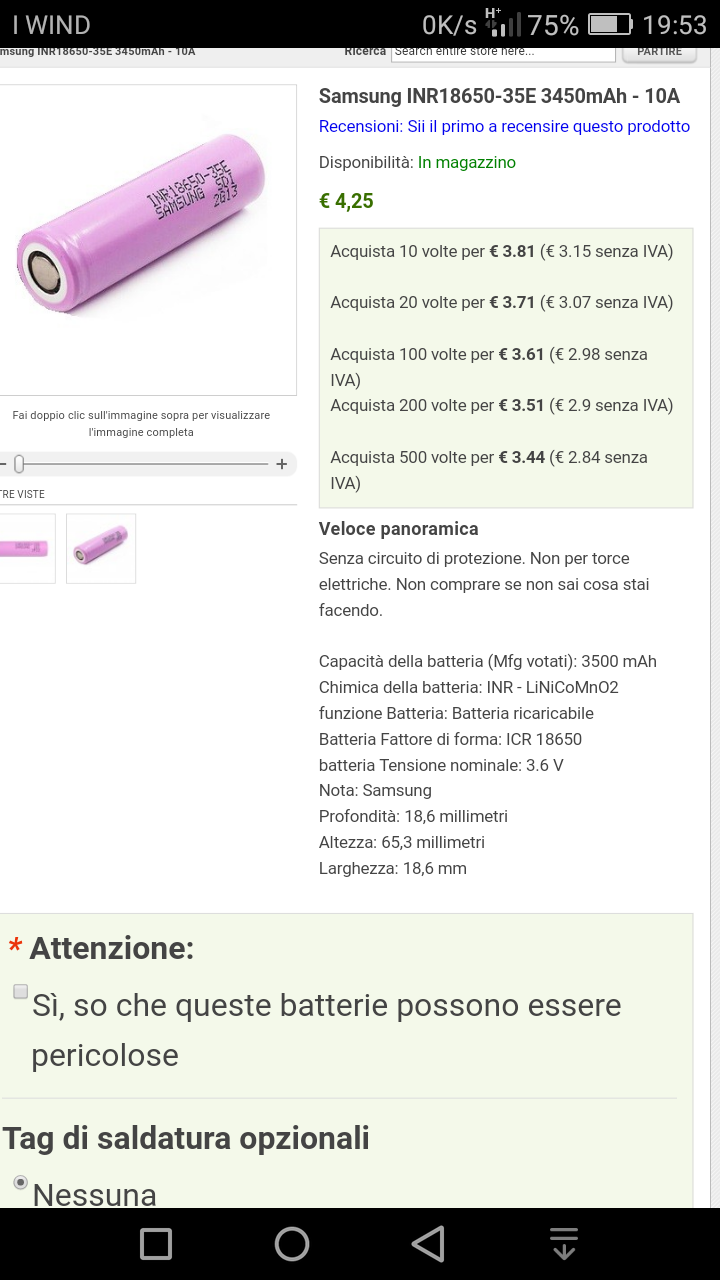Tap the Android back triangle icon
This screenshot has width=720, height=1280.
pyautogui.click(x=428, y=1244)
